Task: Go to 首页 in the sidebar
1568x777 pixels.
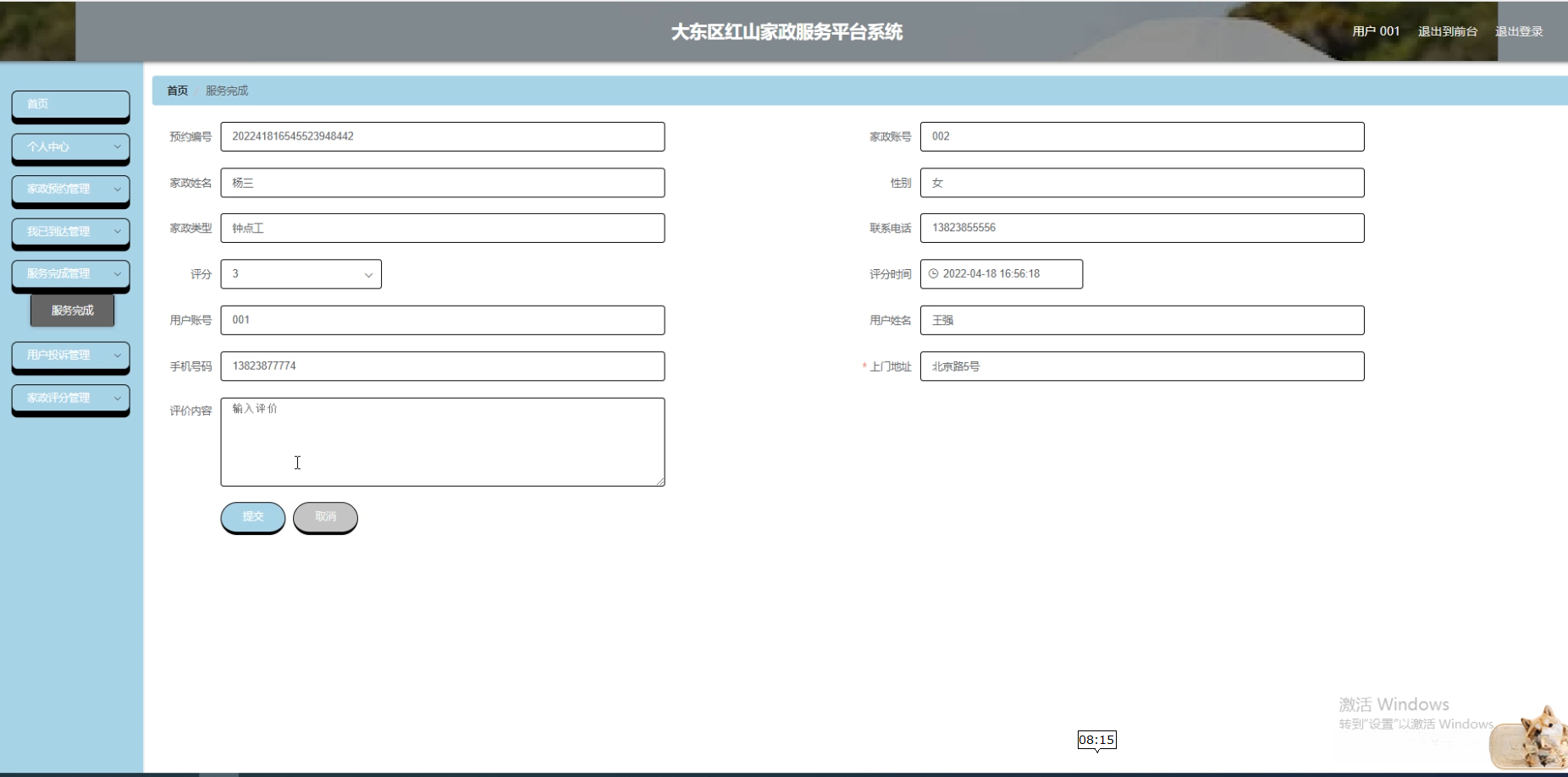Action: tap(70, 104)
